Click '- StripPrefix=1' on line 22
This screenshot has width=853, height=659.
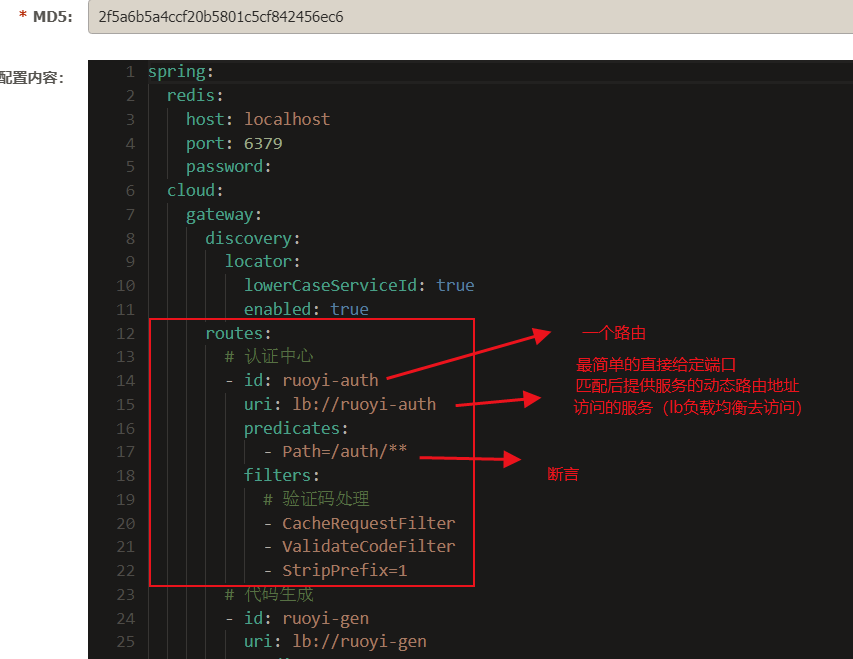tap(335, 571)
